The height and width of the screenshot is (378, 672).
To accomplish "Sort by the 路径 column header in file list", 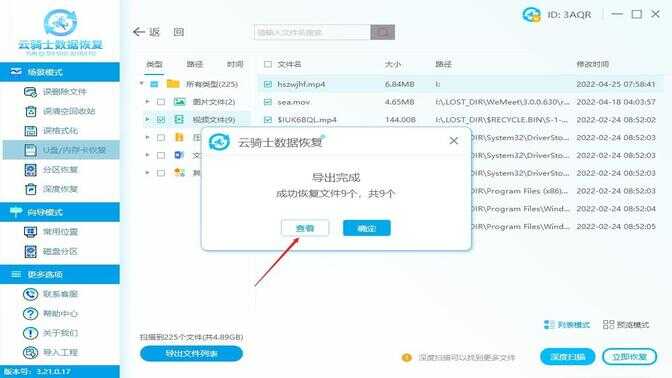I will 443,64.
